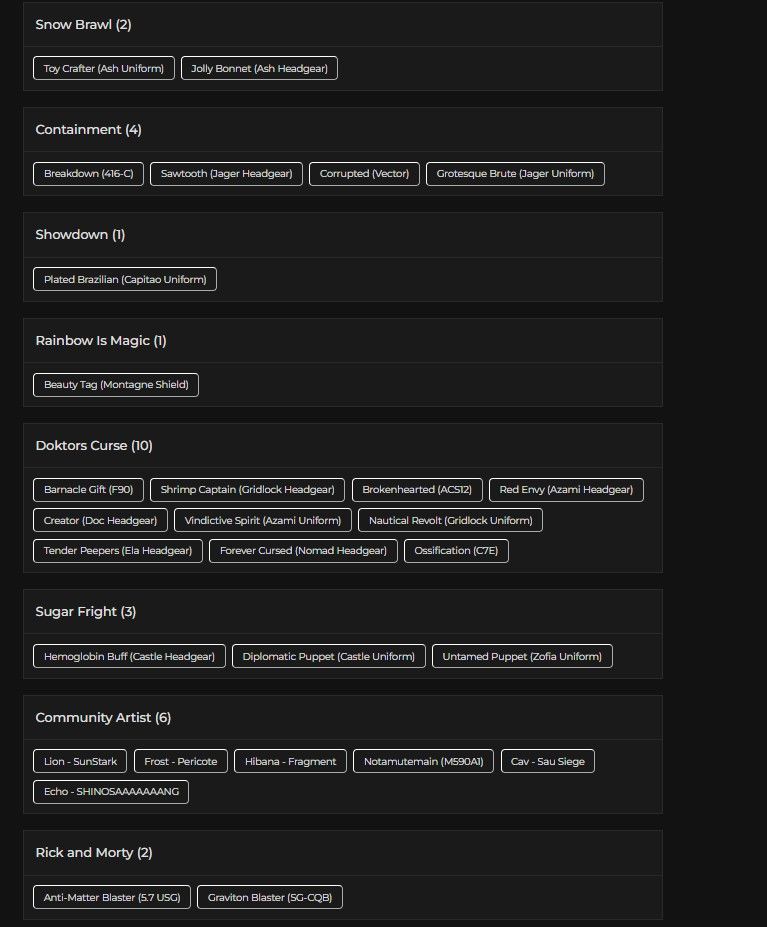Choose Hemoglobin Buff (Castle Headgear)

[x=129, y=656]
